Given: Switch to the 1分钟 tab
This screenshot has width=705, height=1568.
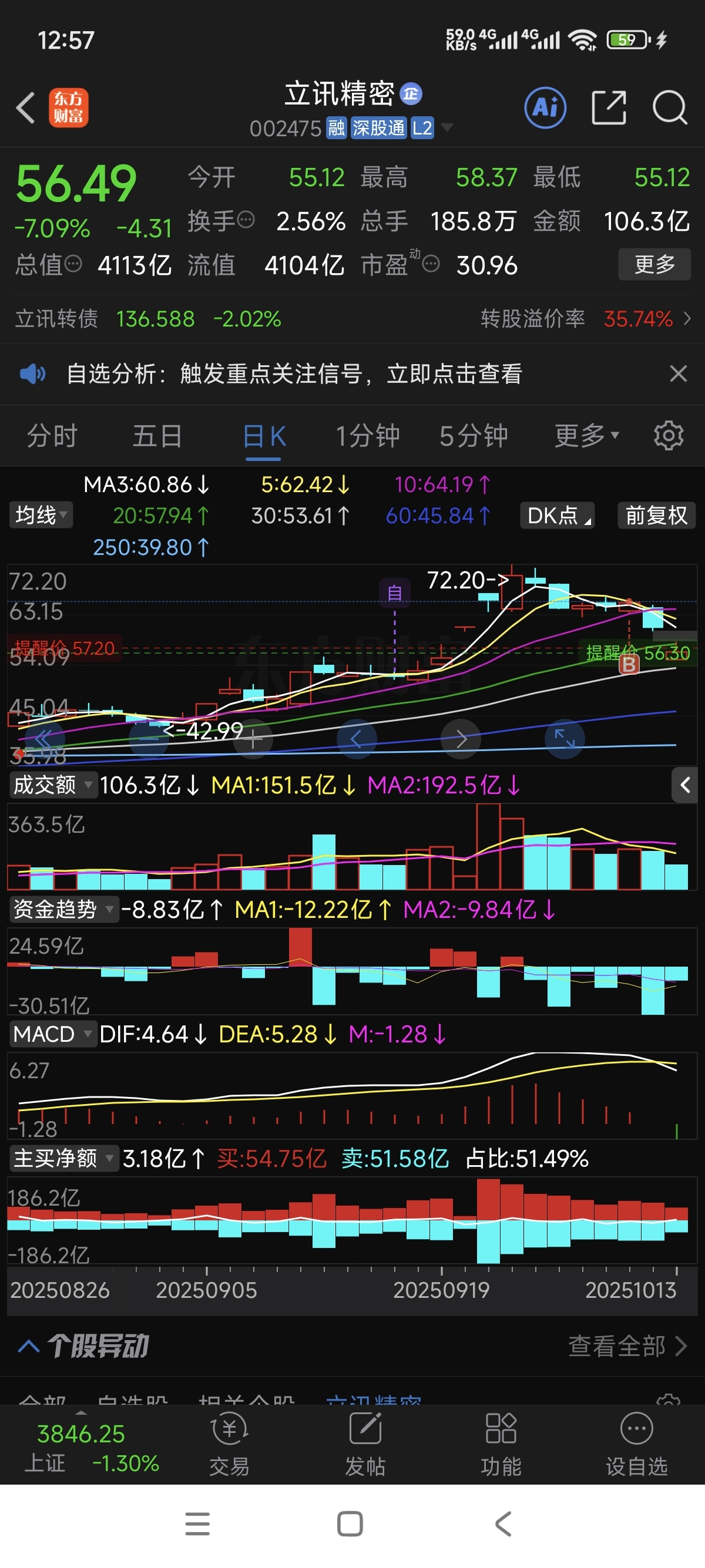Looking at the screenshot, I should pyautogui.click(x=368, y=436).
